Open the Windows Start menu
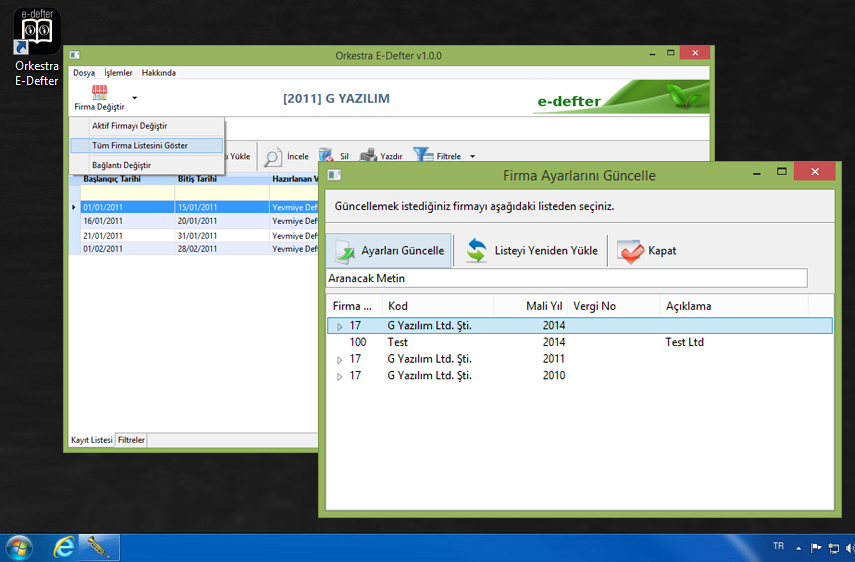 (x=19, y=546)
